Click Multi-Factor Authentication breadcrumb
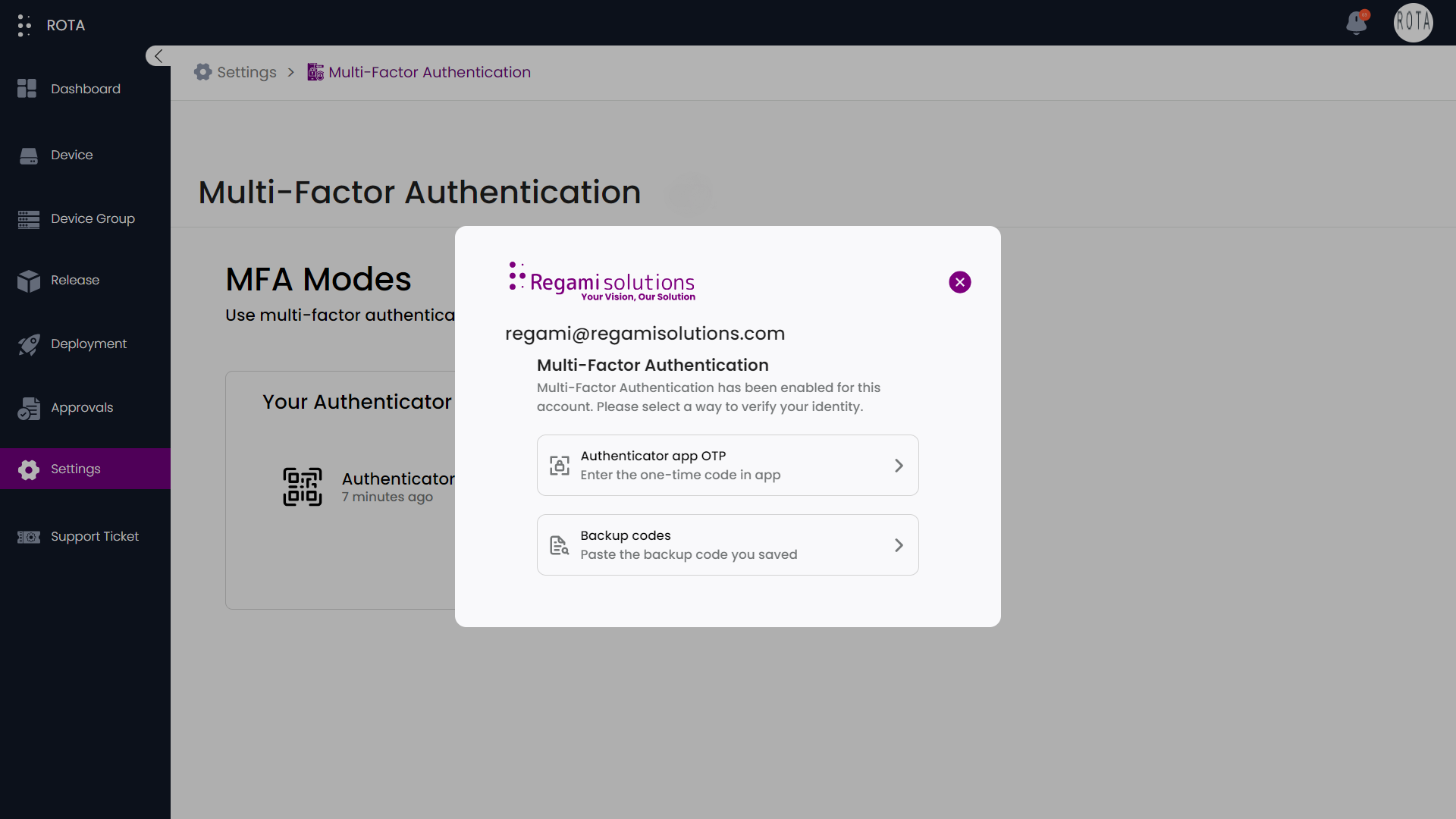 point(429,72)
